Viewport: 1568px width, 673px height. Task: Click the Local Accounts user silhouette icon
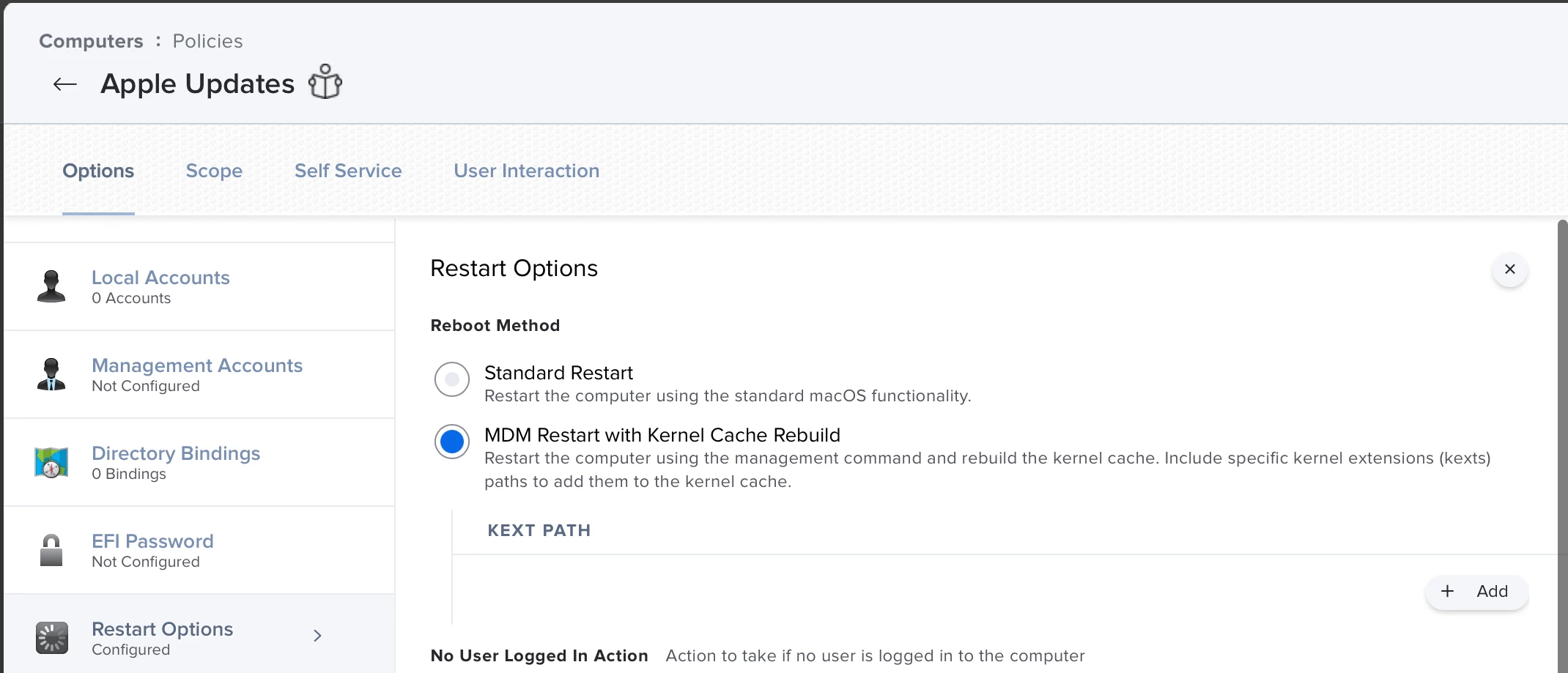pyautogui.click(x=51, y=286)
